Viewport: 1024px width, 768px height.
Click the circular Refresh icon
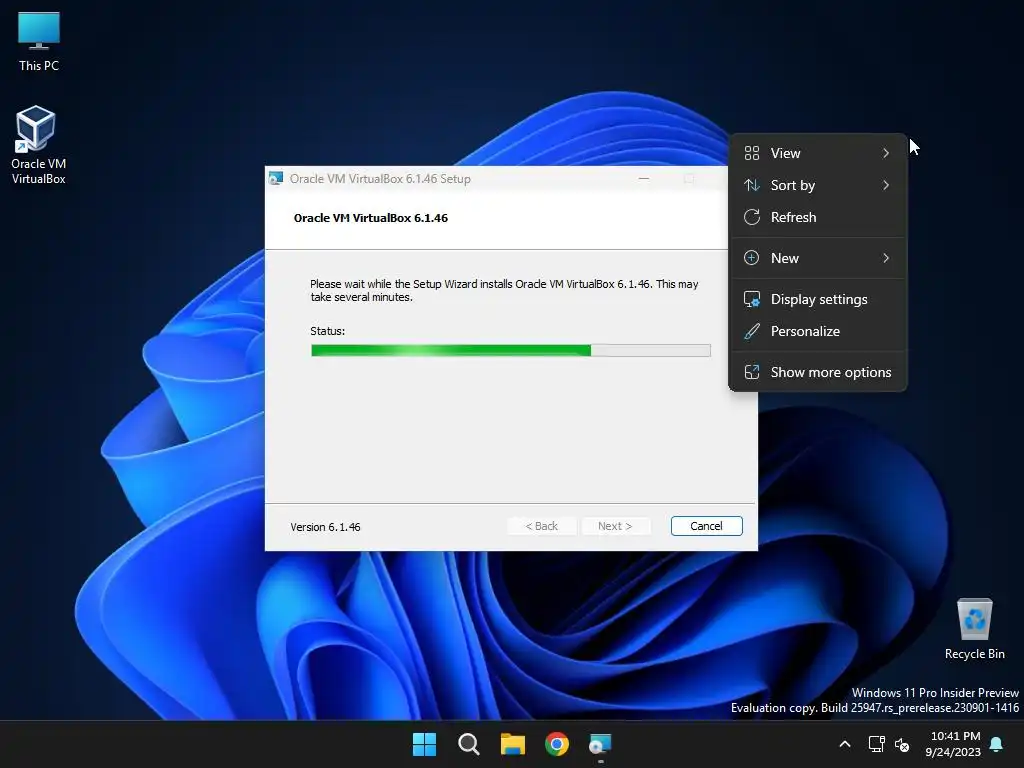tap(752, 217)
